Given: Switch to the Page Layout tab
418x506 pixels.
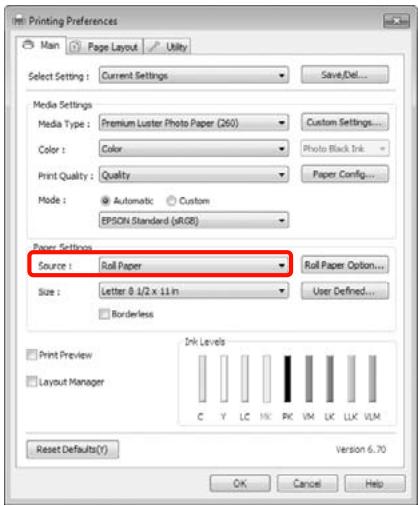Looking at the screenshot, I should [x=105, y=46].
